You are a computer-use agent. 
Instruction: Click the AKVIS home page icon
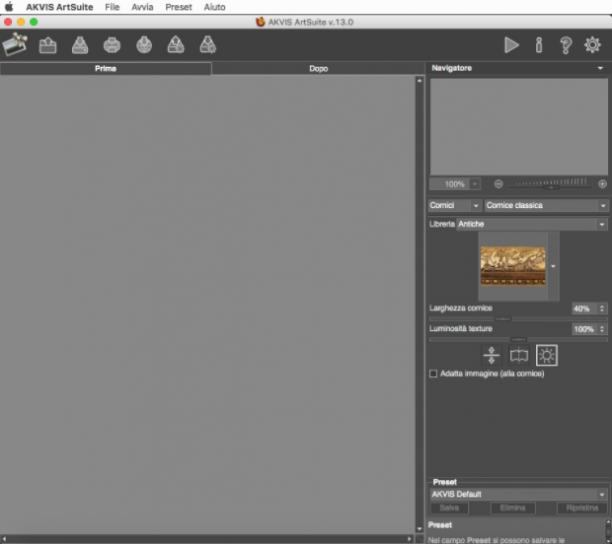pos(14,44)
